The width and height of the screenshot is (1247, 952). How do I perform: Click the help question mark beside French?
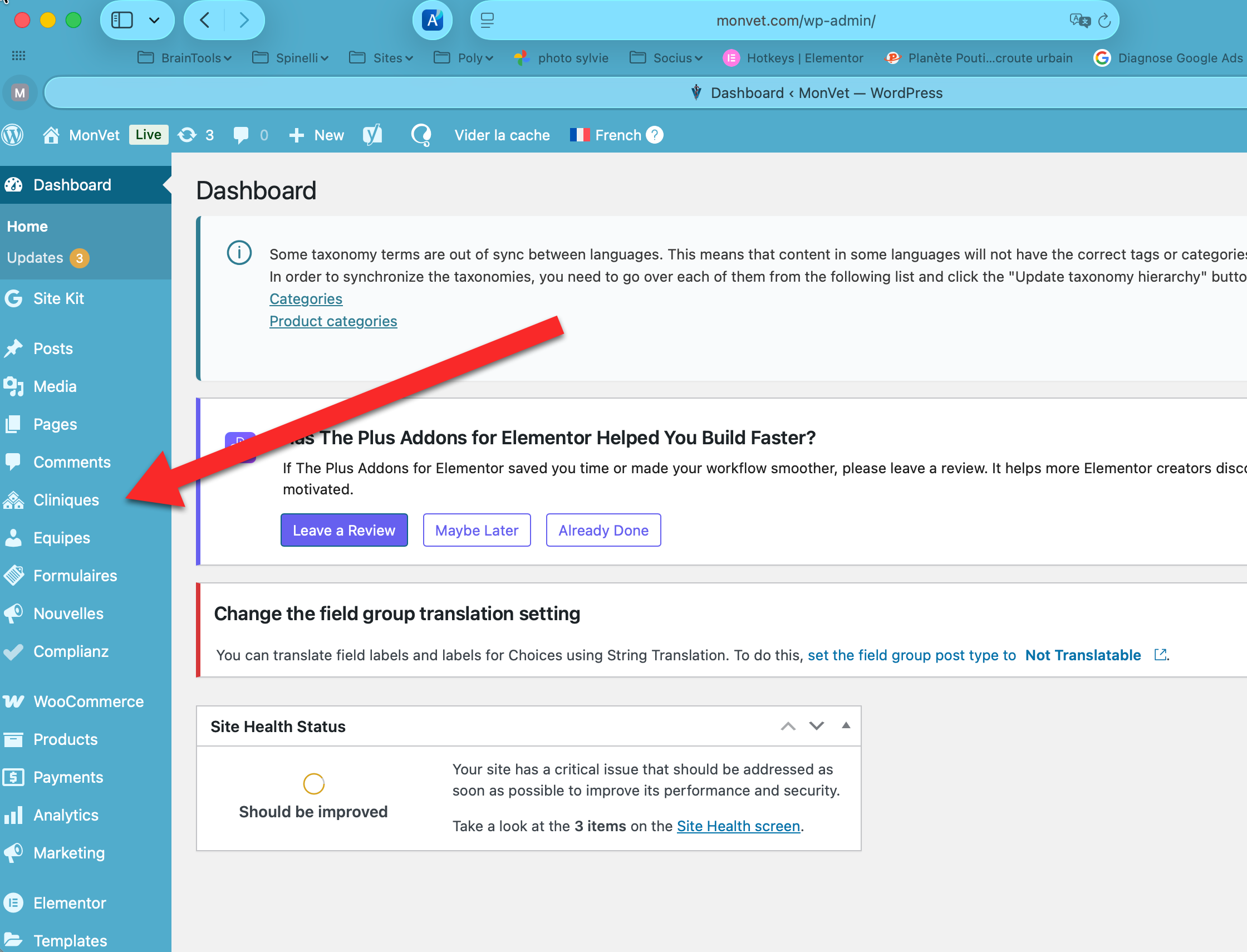pos(654,135)
